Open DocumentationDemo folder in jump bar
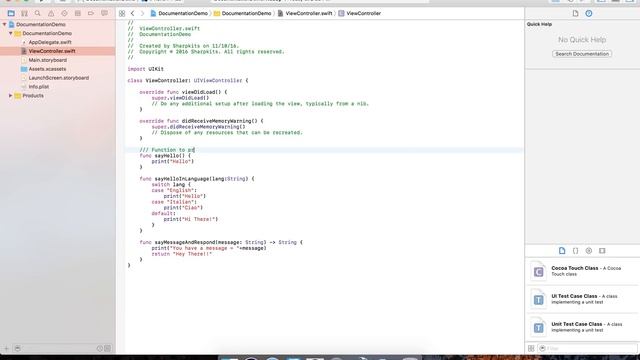The height and width of the screenshot is (360, 640). (x=242, y=13)
